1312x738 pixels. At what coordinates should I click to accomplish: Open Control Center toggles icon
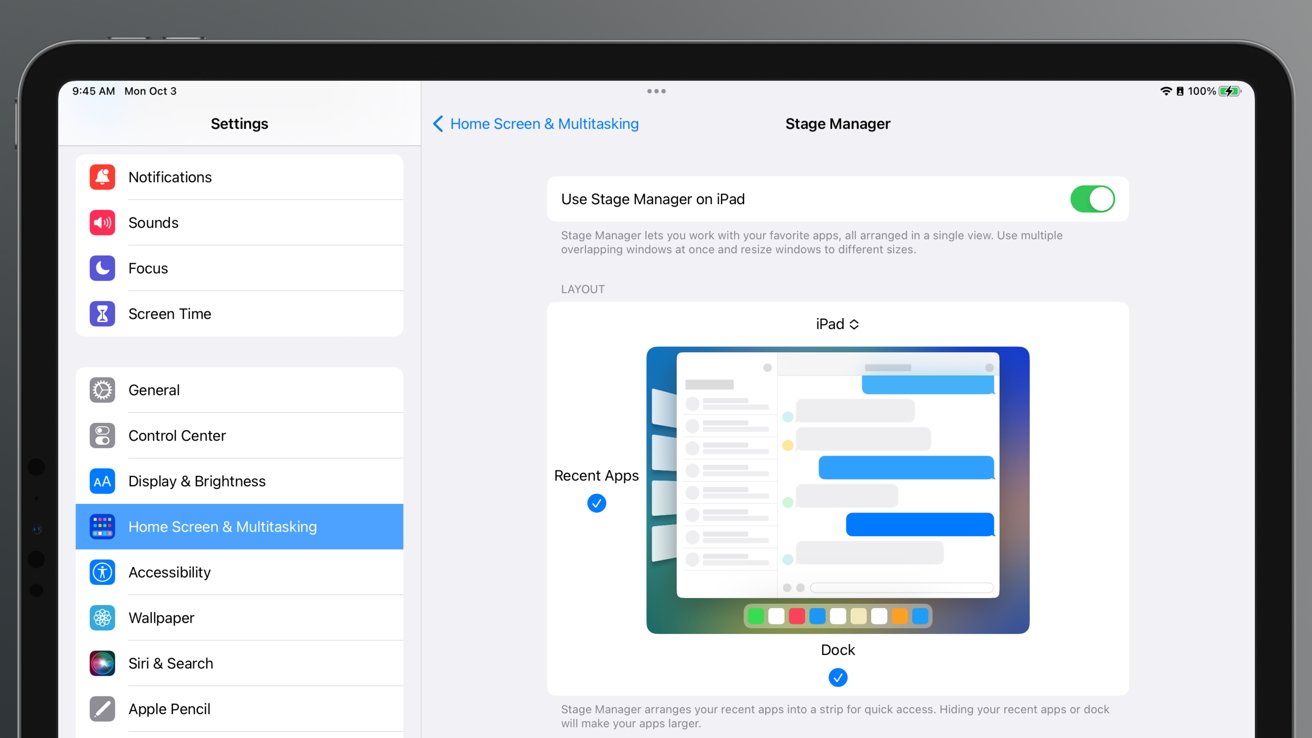102,435
